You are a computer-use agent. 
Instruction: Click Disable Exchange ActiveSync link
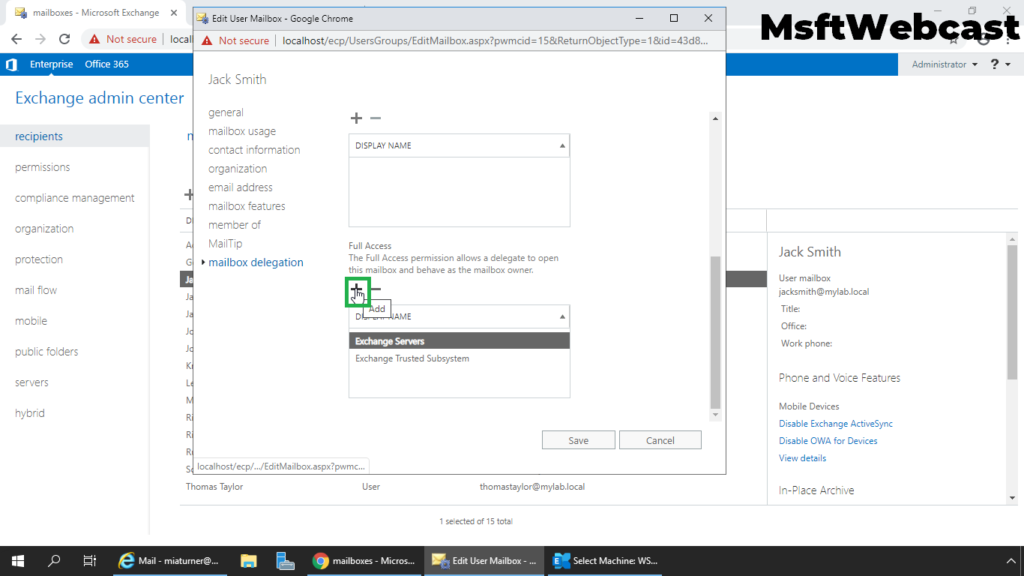835,424
